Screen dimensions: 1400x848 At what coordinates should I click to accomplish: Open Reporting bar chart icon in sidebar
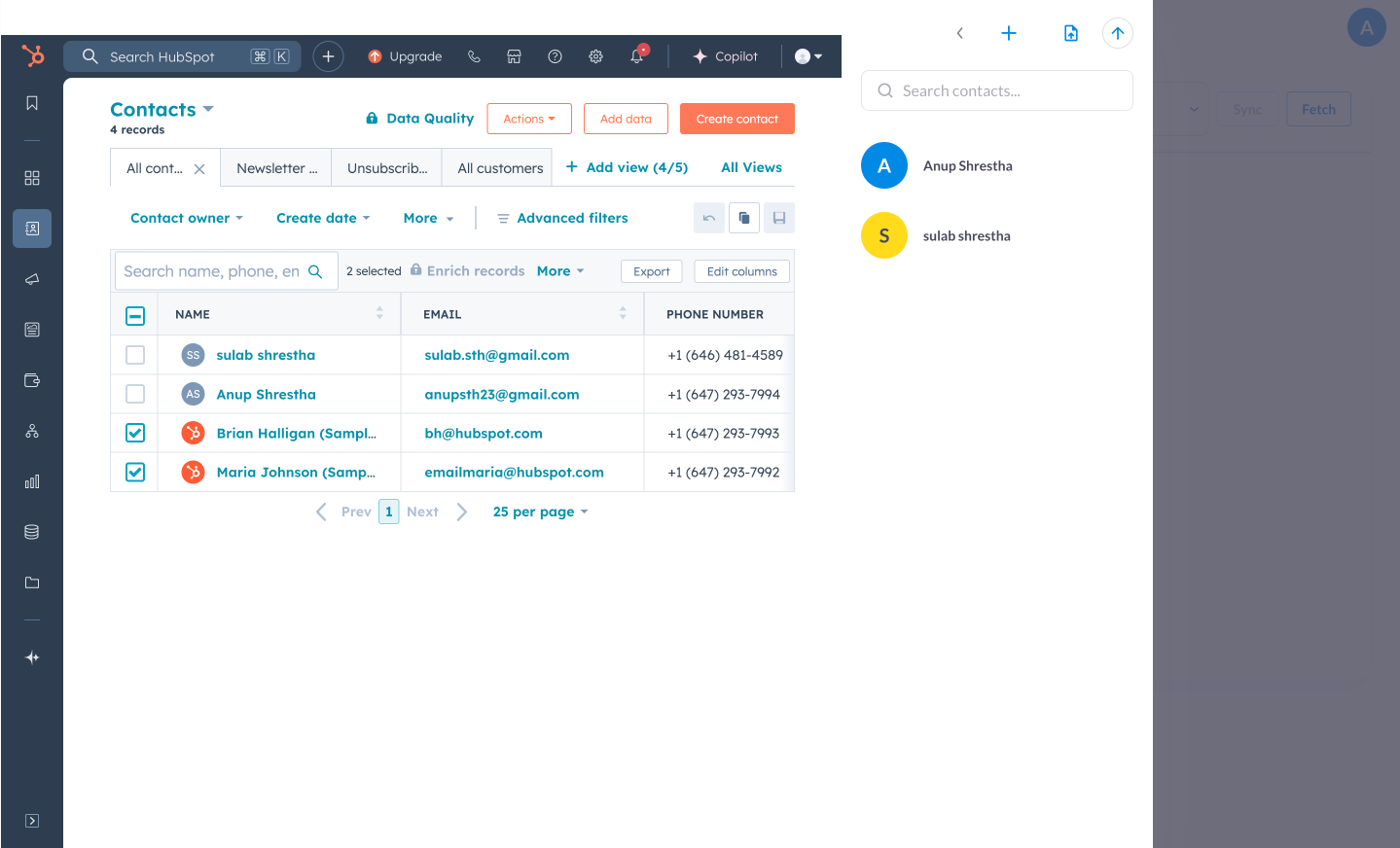coord(32,481)
